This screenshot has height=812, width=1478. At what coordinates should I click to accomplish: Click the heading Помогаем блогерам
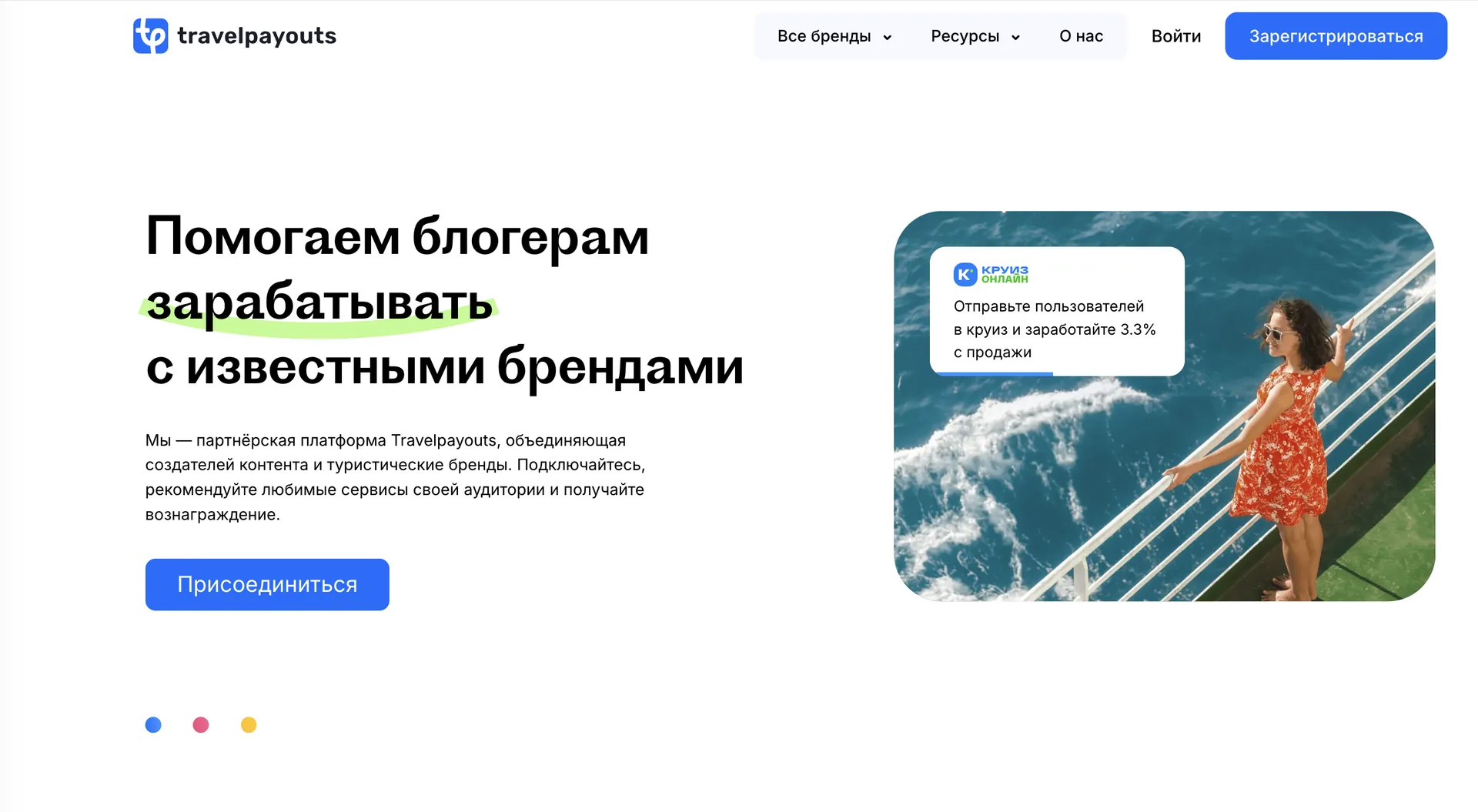[x=397, y=236]
